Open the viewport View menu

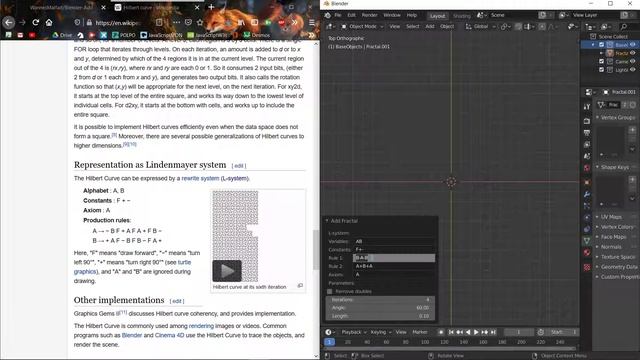pyautogui.click(x=395, y=27)
